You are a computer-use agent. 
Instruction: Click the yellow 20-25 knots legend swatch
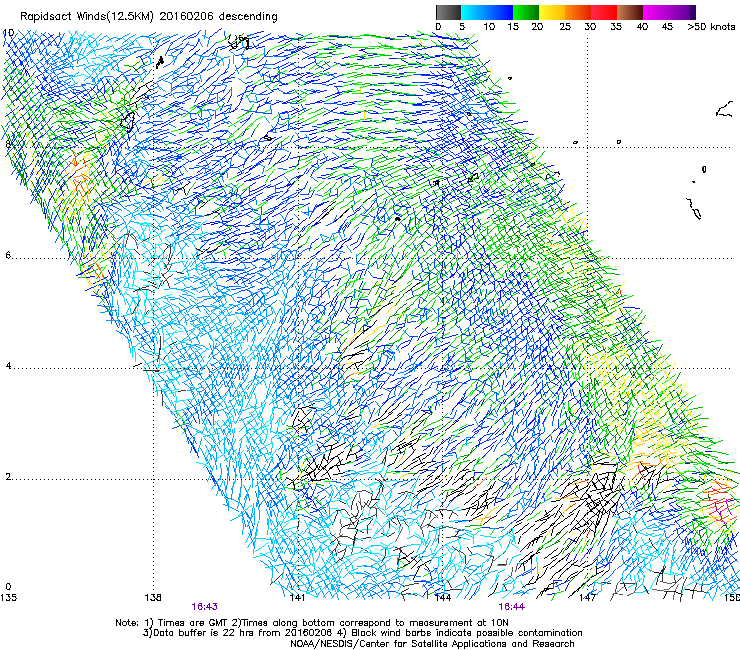tap(552, 12)
